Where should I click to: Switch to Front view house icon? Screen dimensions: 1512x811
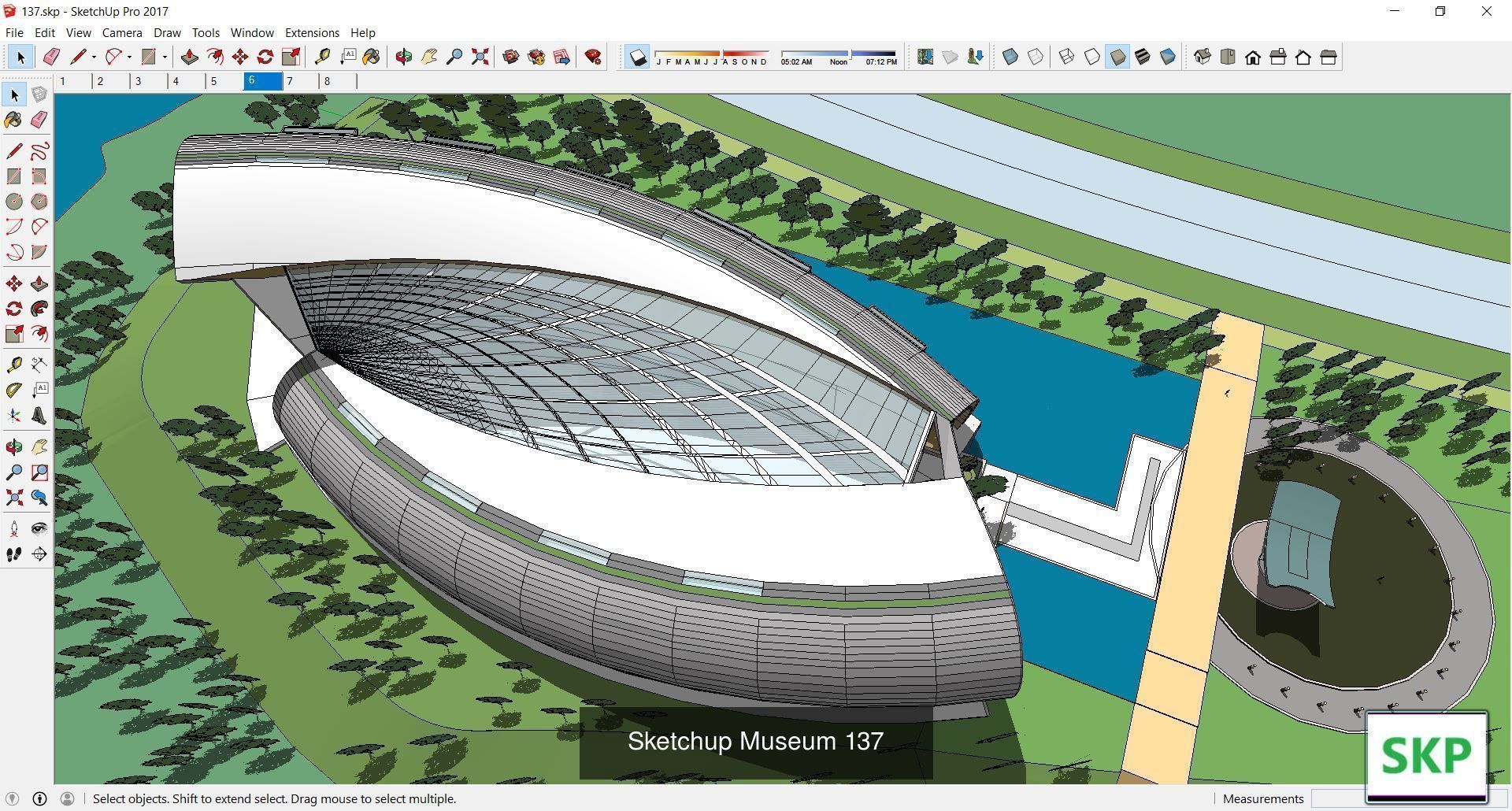tap(1253, 57)
